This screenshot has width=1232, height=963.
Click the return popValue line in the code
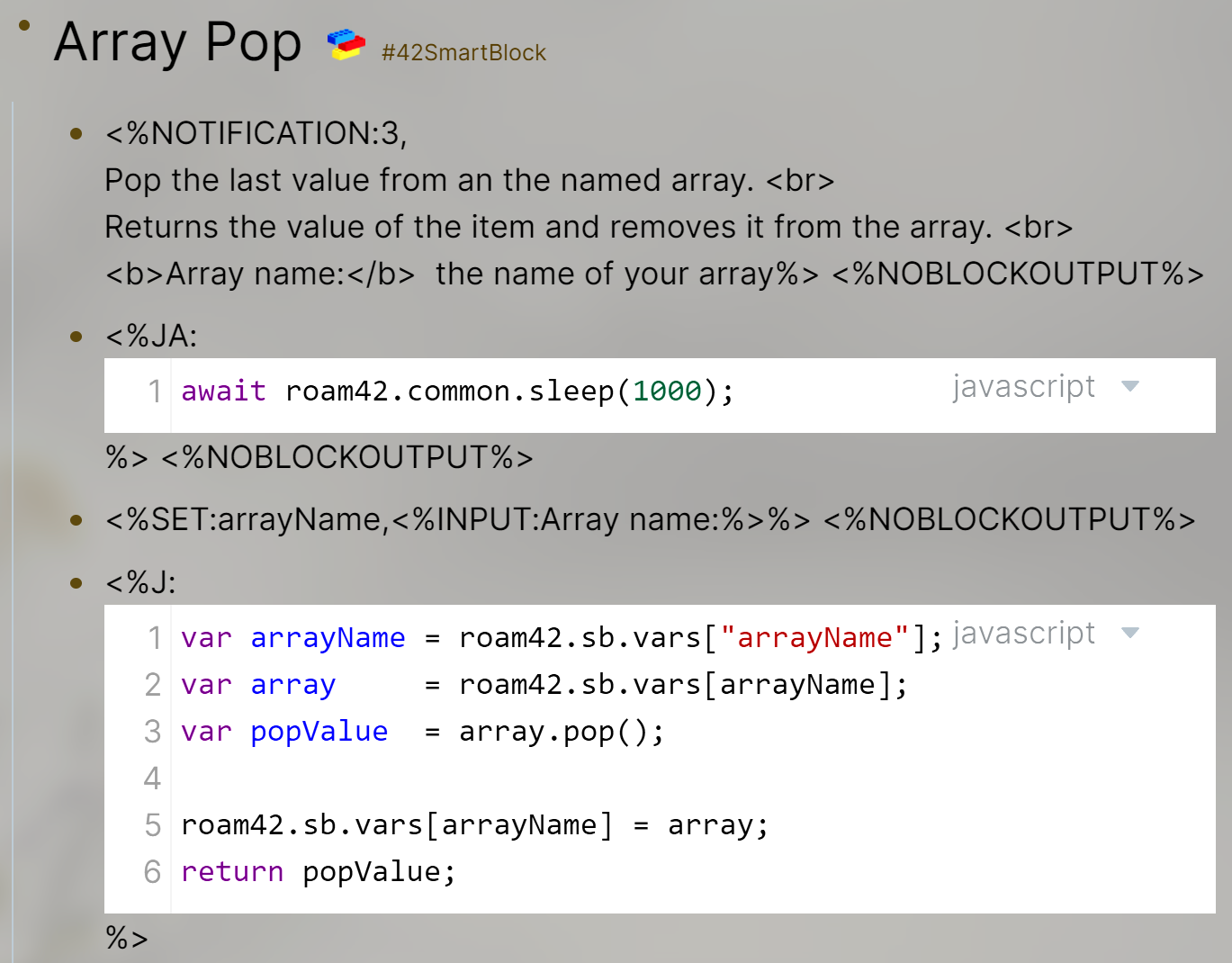(319, 871)
